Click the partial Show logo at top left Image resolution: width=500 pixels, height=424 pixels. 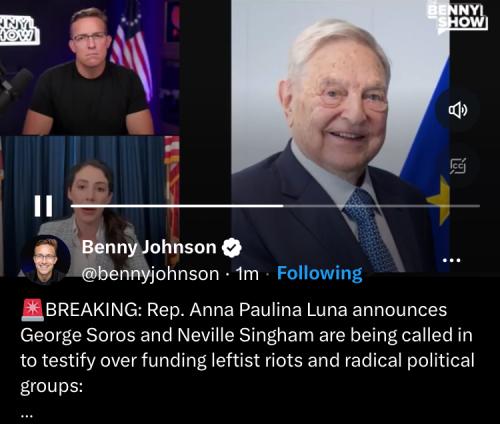[x=19, y=31]
